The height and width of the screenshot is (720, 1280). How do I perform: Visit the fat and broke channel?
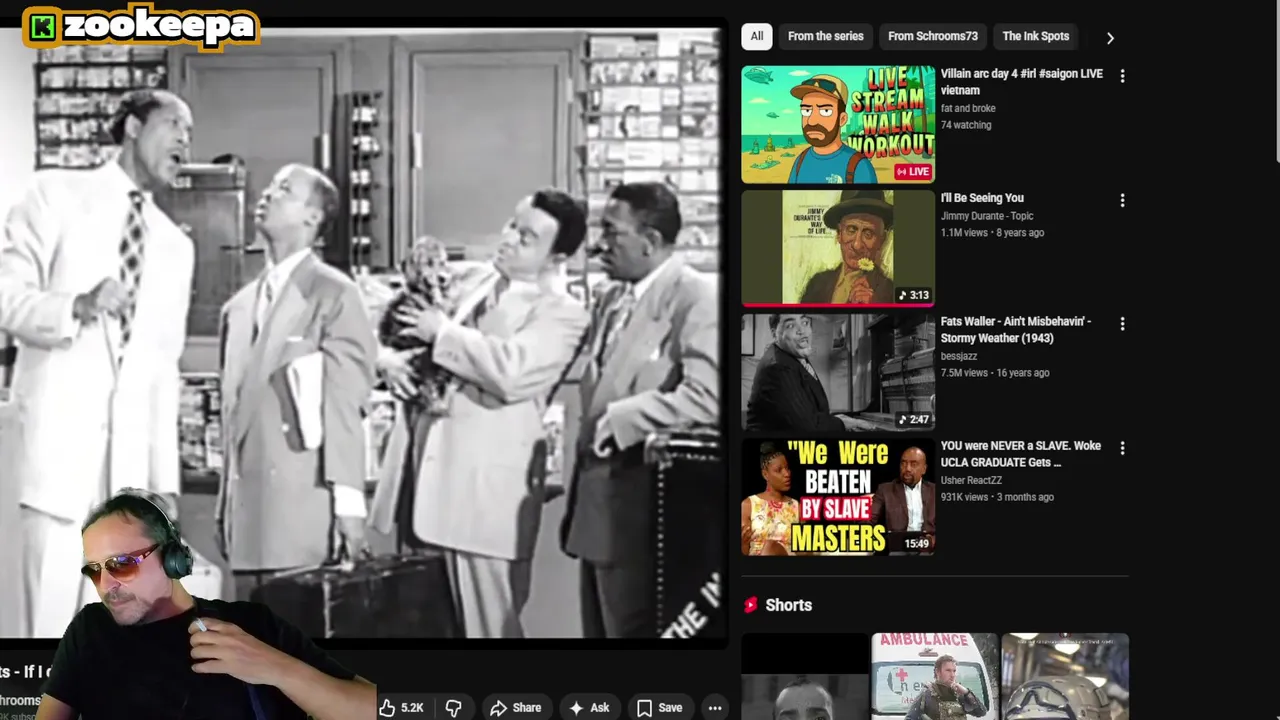coord(968,109)
